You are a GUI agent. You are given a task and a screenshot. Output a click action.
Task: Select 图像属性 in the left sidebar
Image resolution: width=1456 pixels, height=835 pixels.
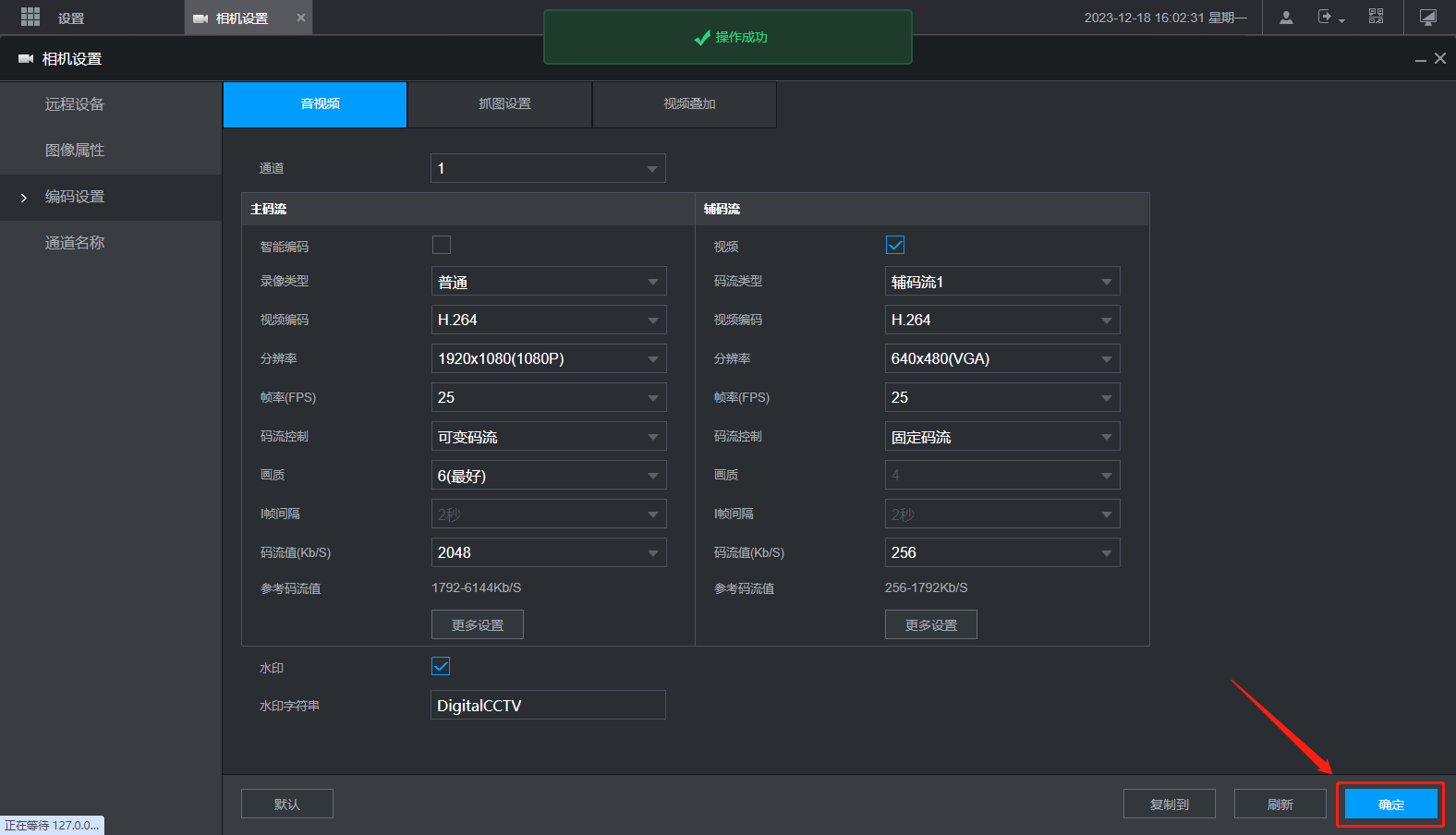75,151
